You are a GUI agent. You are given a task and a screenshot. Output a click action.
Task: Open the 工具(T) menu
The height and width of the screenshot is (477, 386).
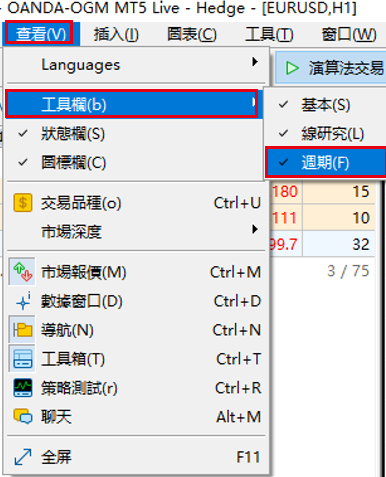(269, 34)
